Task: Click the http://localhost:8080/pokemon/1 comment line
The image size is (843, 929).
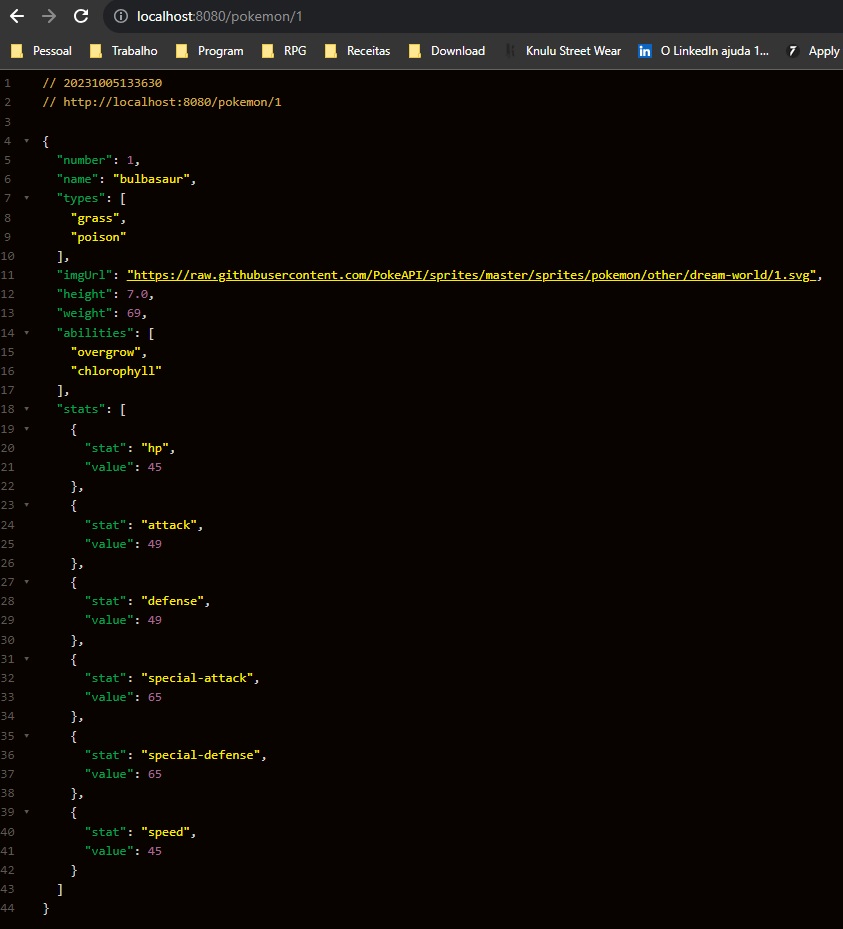Action: click(x=162, y=102)
